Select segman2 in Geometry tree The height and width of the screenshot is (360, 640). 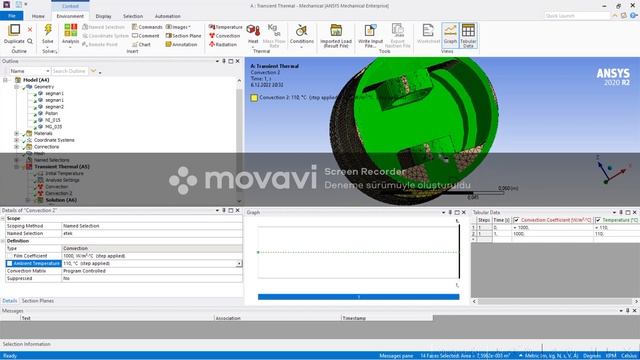coord(54,107)
